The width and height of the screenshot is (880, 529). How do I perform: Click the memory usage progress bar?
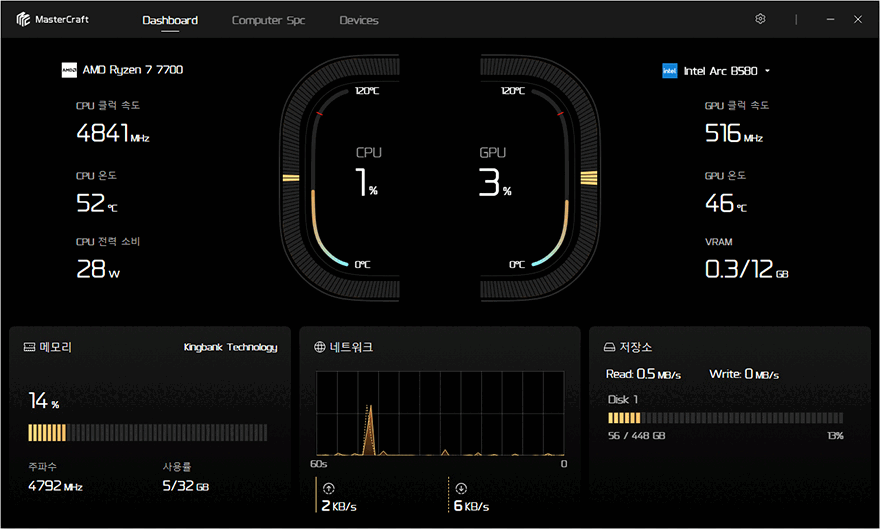[148, 433]
